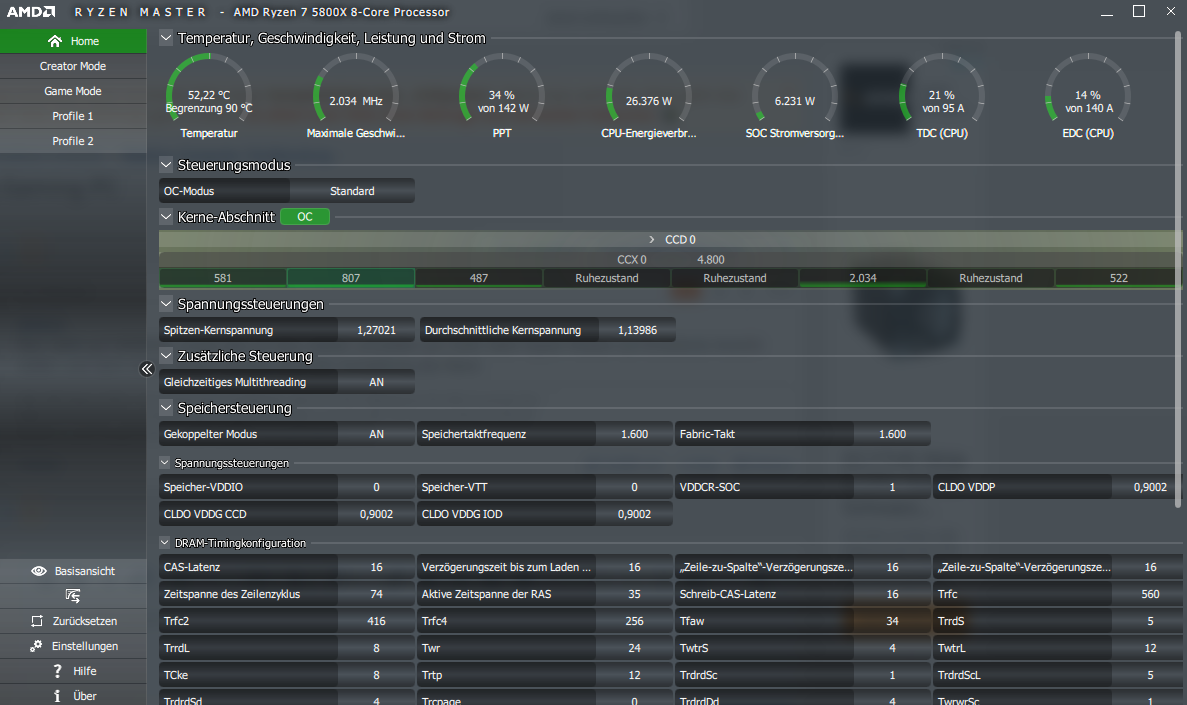Click the OC-Modus Standard value
Screen dimensions: 1187x705
coord(352,191)
